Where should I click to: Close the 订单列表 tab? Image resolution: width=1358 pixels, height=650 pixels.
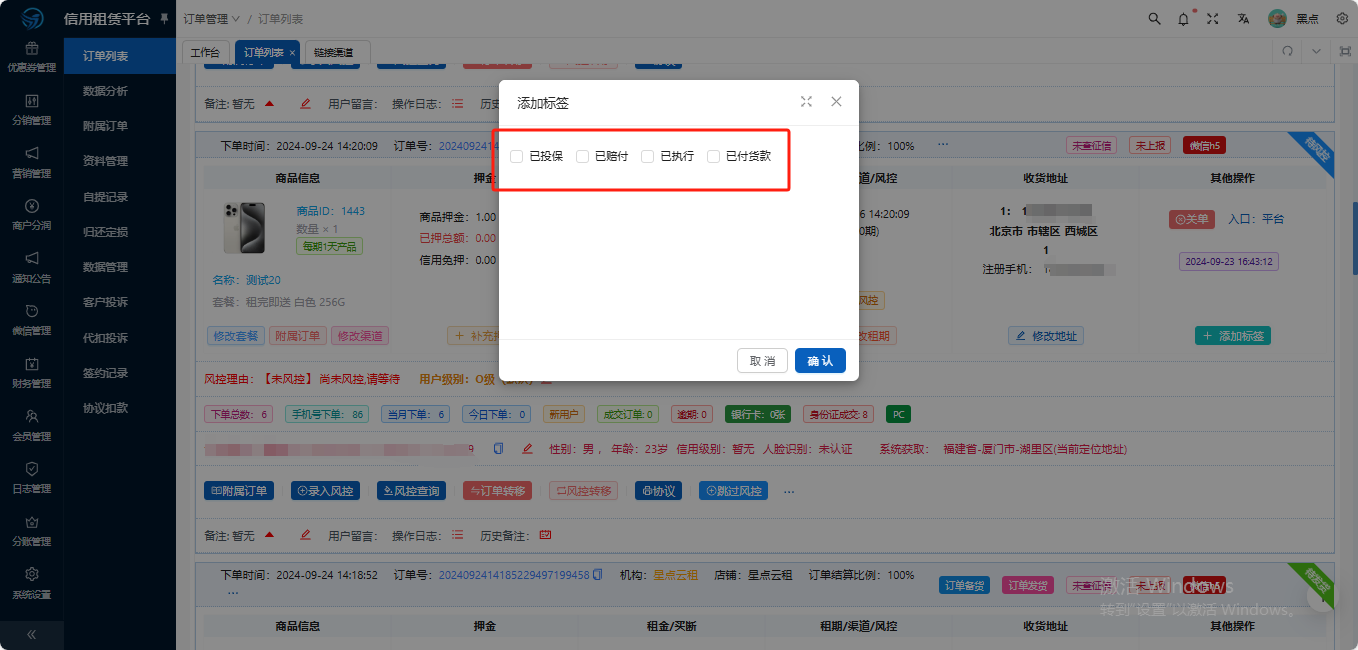292,52
